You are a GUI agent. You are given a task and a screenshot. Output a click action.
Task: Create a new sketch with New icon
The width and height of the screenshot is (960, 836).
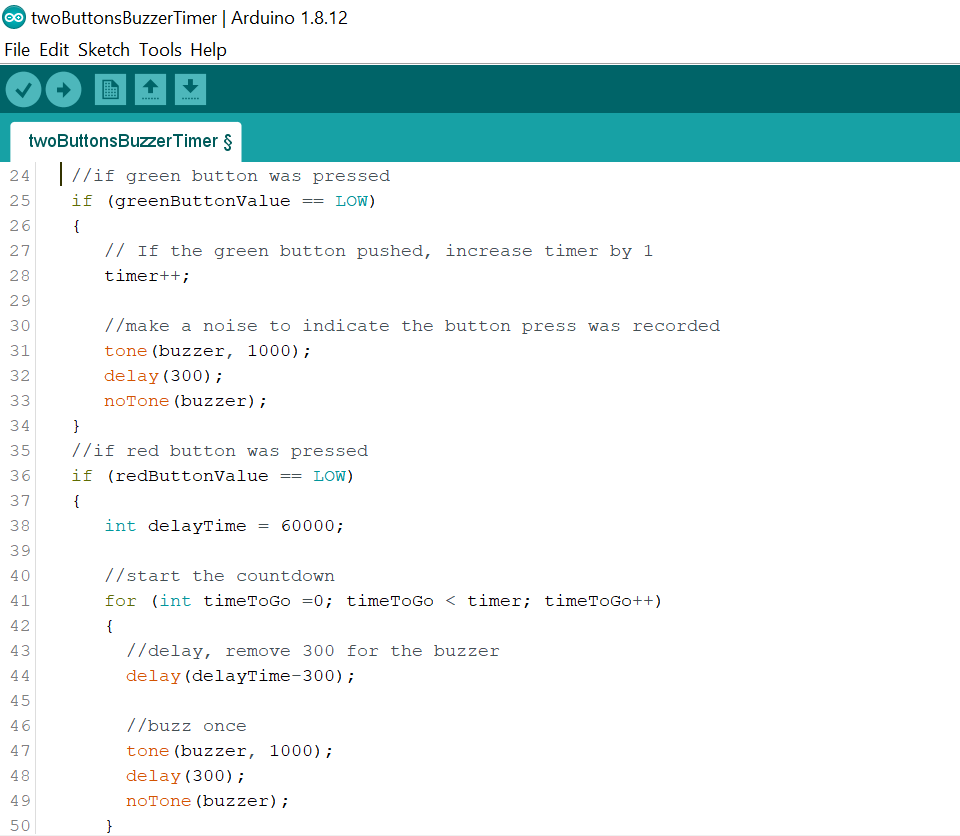(110, 90)
